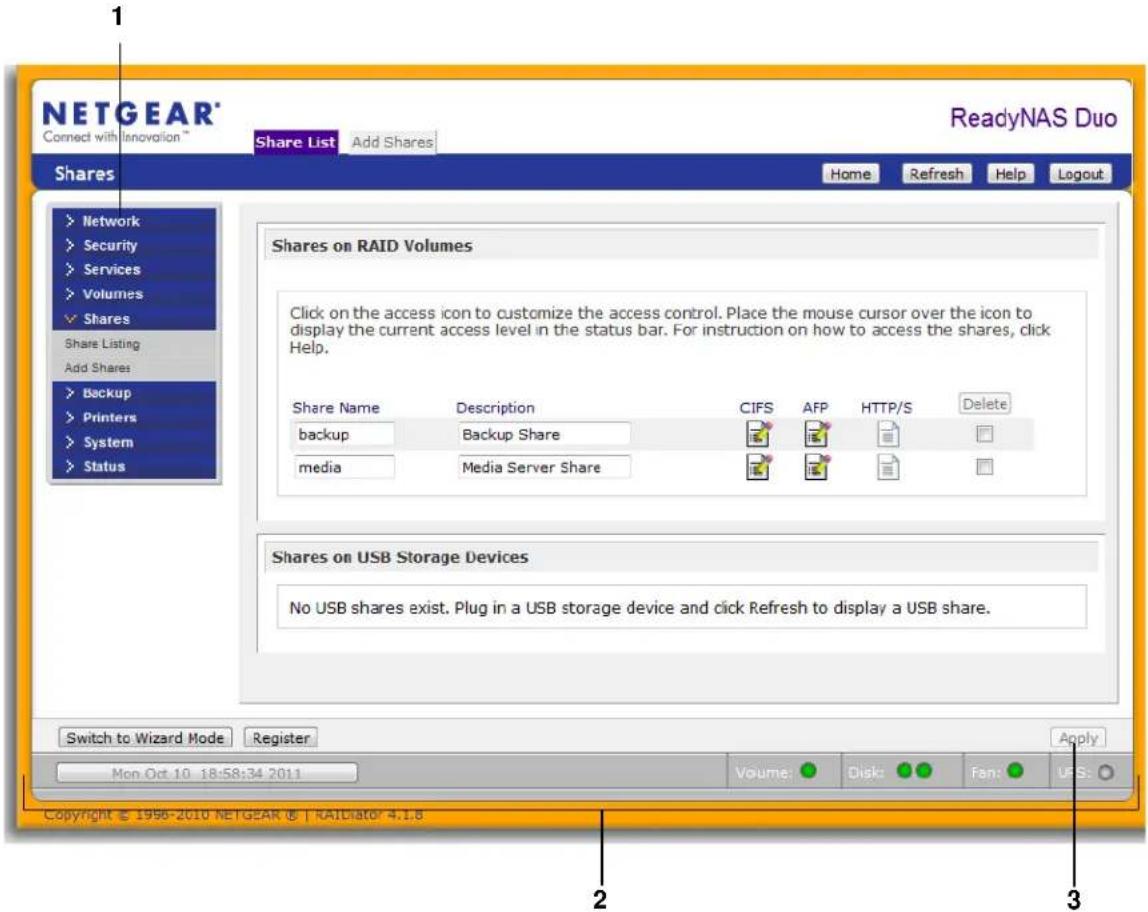Click the Shares on USB Storage Devices heading
Screen dimensions: 1148x912
click(400, 557)
